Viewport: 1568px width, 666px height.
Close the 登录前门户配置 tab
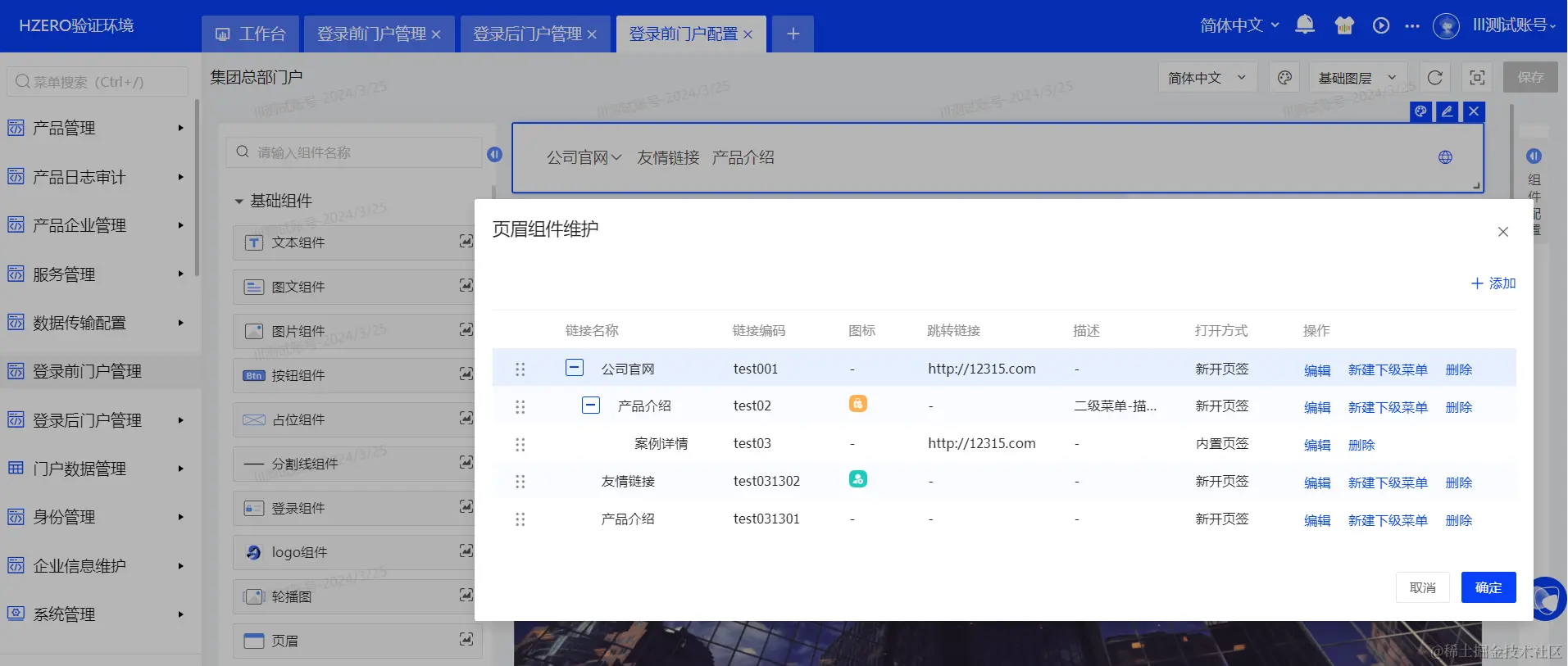(x=748, y=34)
